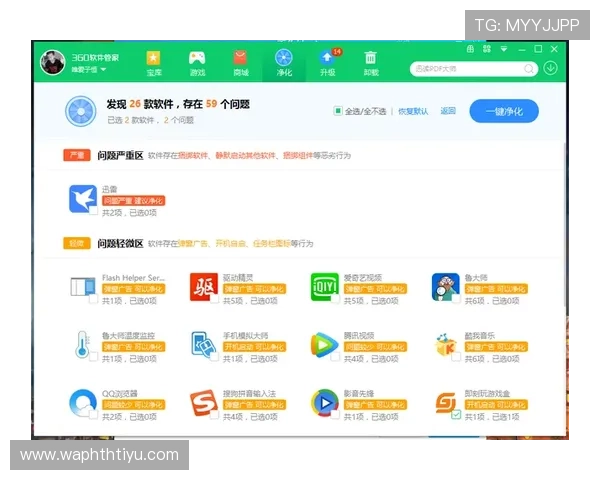The width and height of the screenshot is (600, 480).
Task: Toggle the 全选/全不选 checkbox
Action: click(338, 111)
